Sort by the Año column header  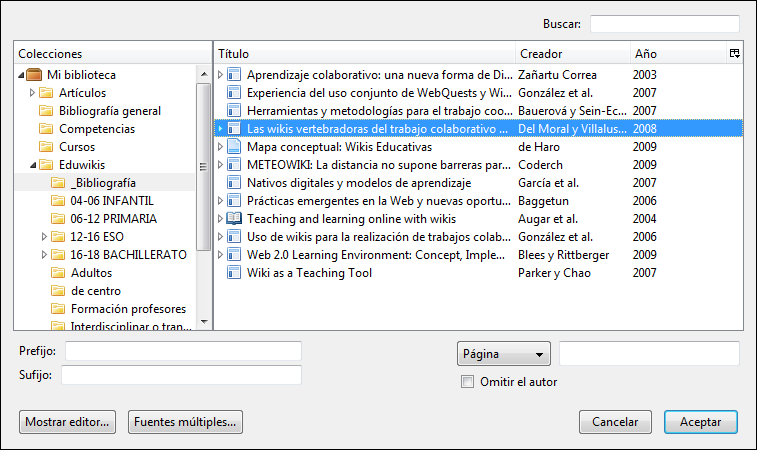(678, 54)
